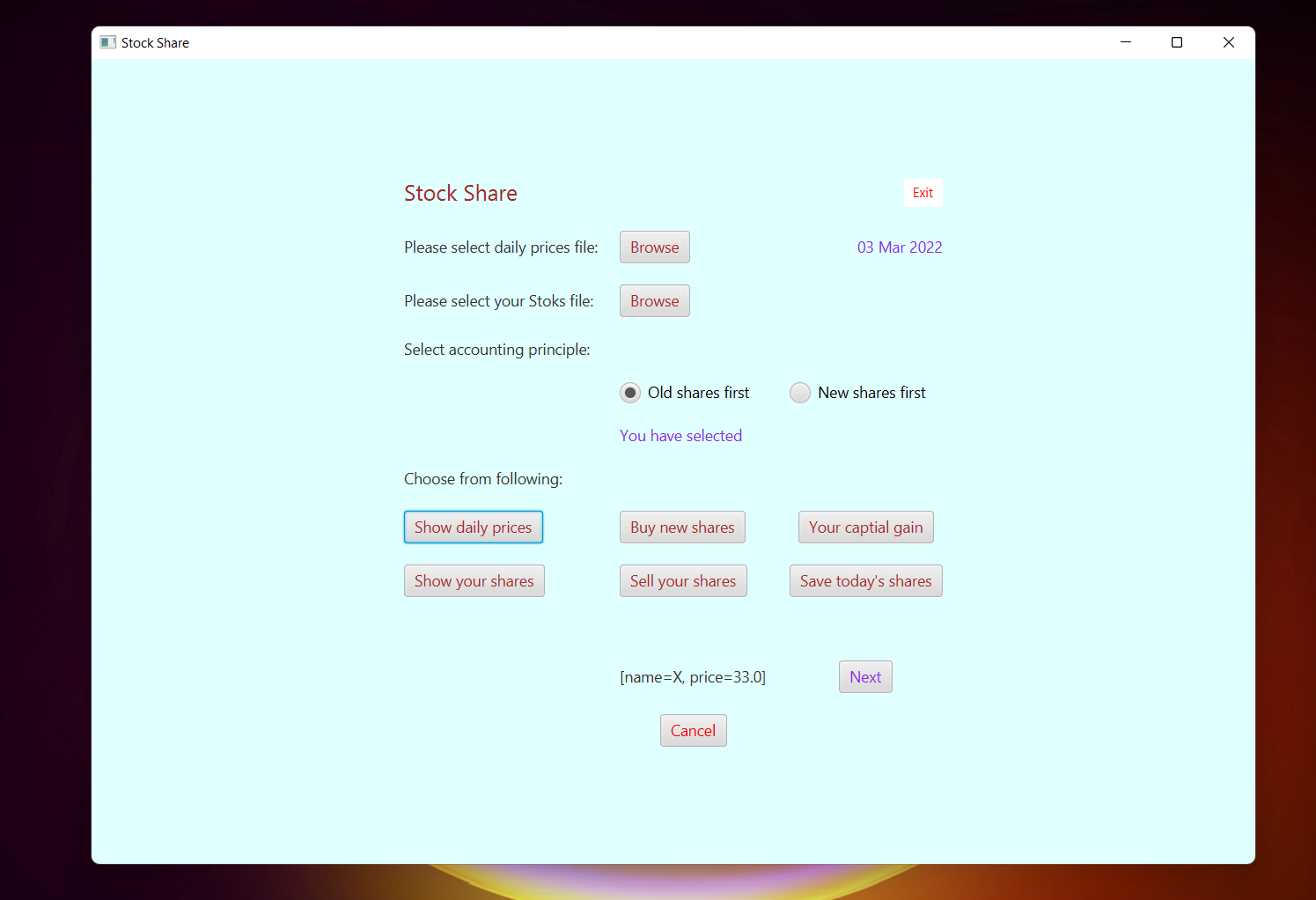Image resolution: width=1316 pixels, height=900 pixels.
Task: Maximize the Stock Share window
Action: pyautogui.click(x=1176, y=41)
